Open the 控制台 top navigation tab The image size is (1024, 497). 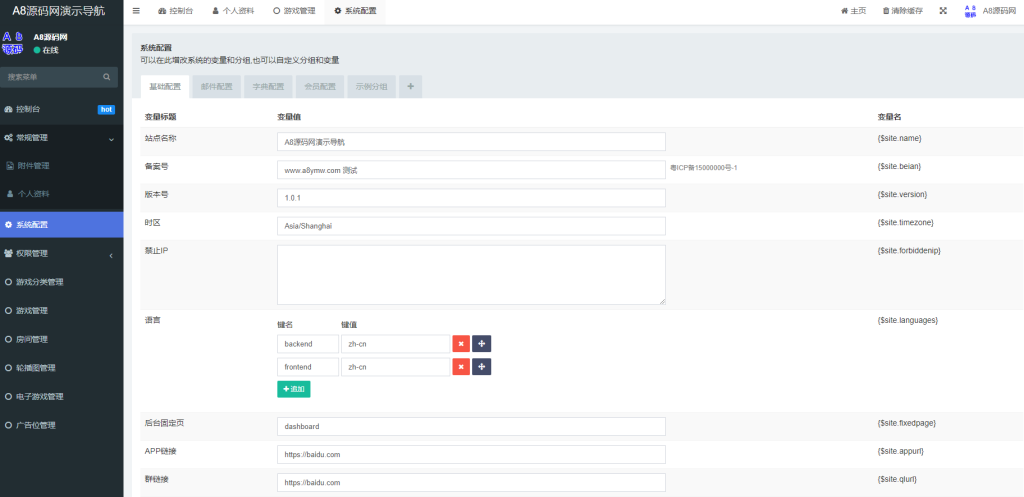[175, 11]
